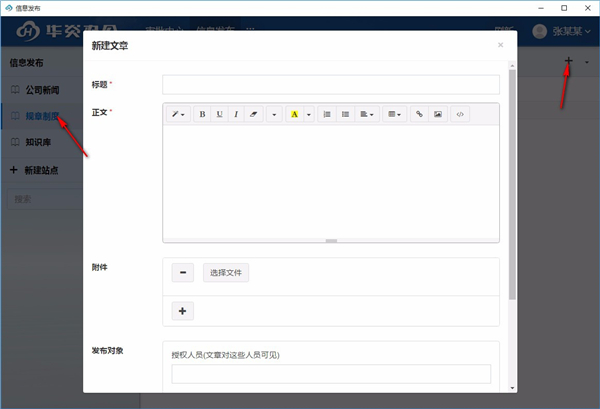Apply the yellow highlight color button
Screen dimensions: 600x409
click(x=295, y=114)
